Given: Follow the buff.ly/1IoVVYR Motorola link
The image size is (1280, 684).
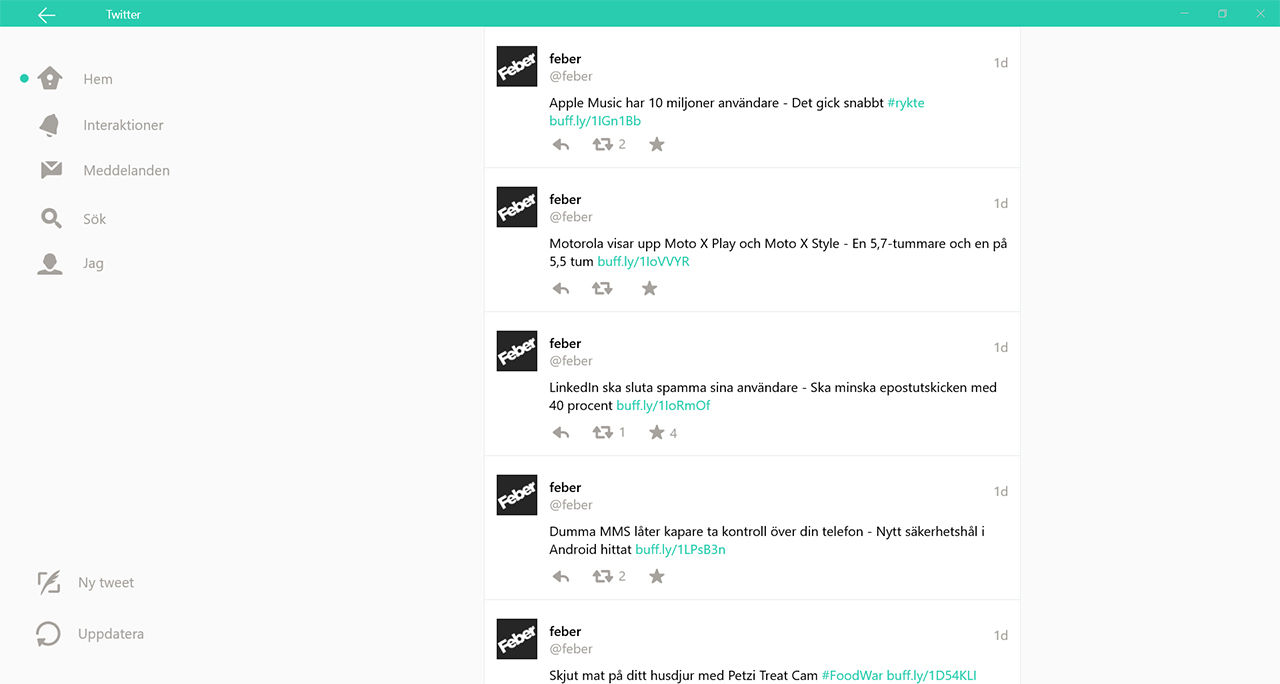Looking at the screenshot, I should (643, 261).
